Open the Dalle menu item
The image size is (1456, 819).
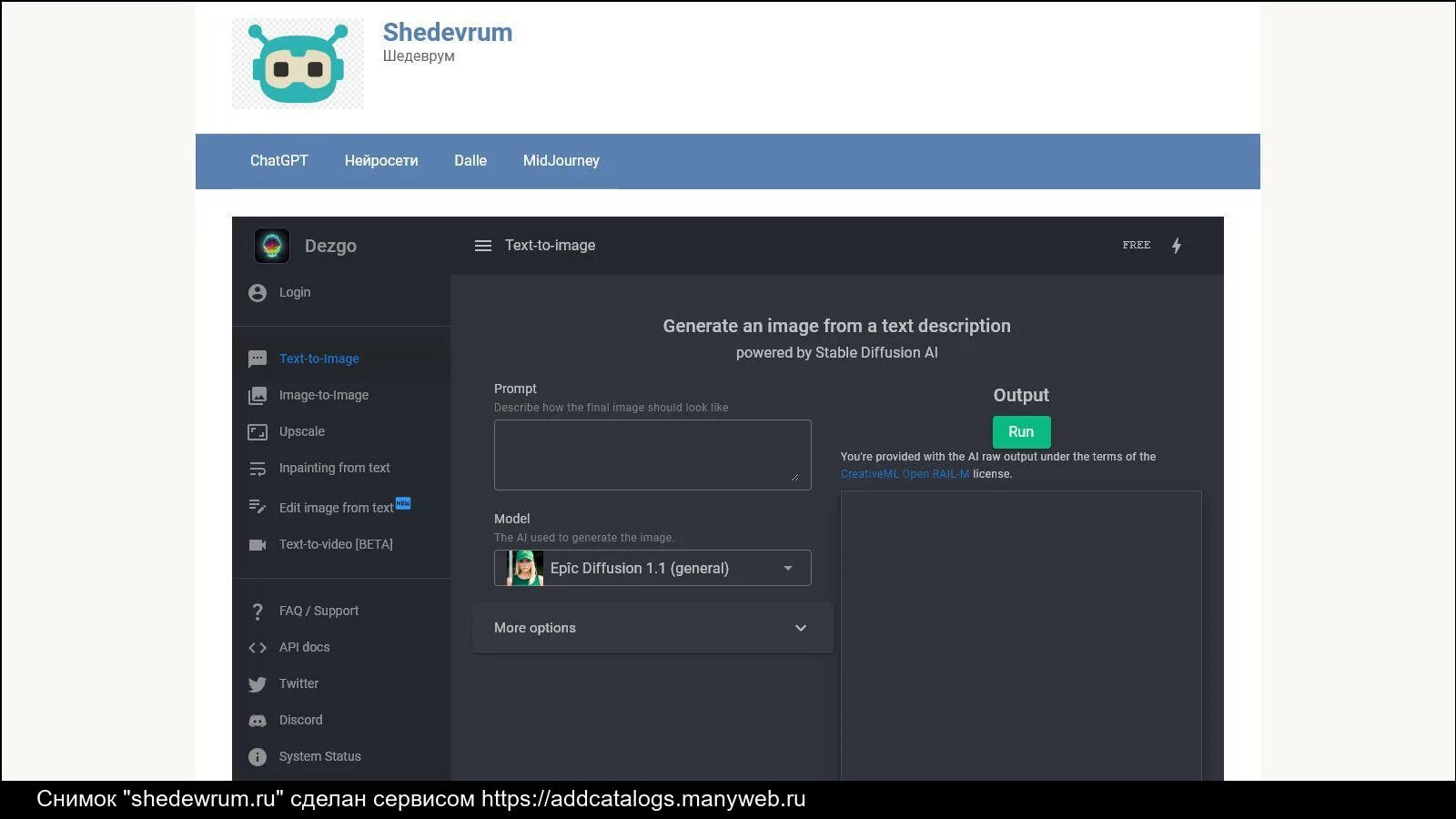point(470,161)
